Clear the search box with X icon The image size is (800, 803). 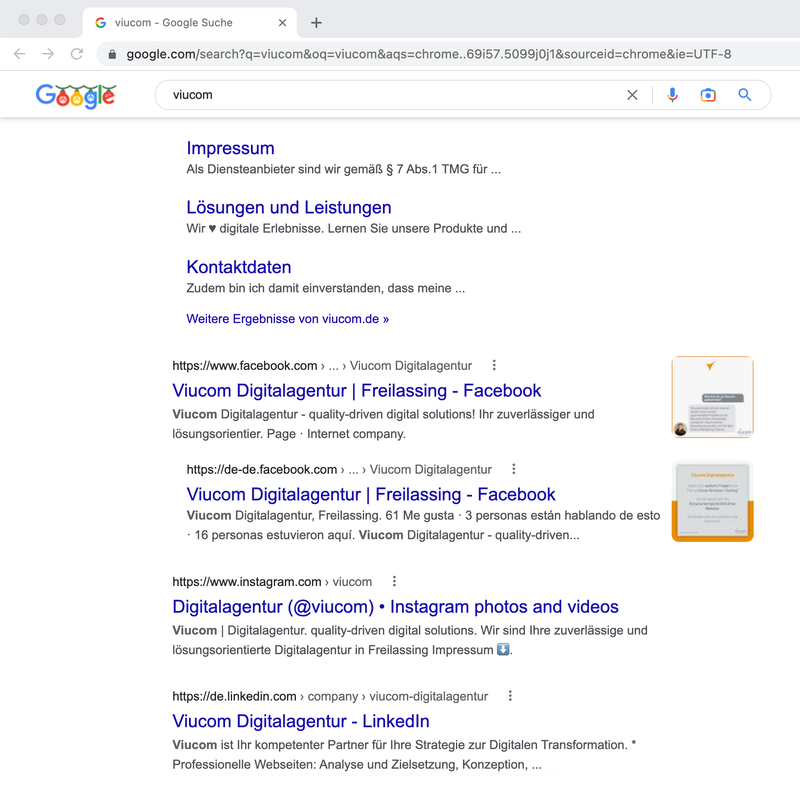632,95
